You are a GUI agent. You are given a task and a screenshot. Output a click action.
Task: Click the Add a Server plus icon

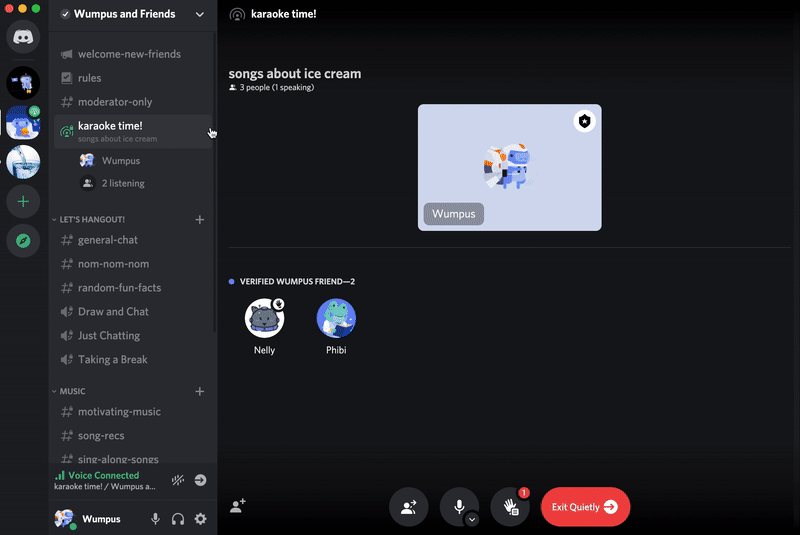[x=23, y=201]
